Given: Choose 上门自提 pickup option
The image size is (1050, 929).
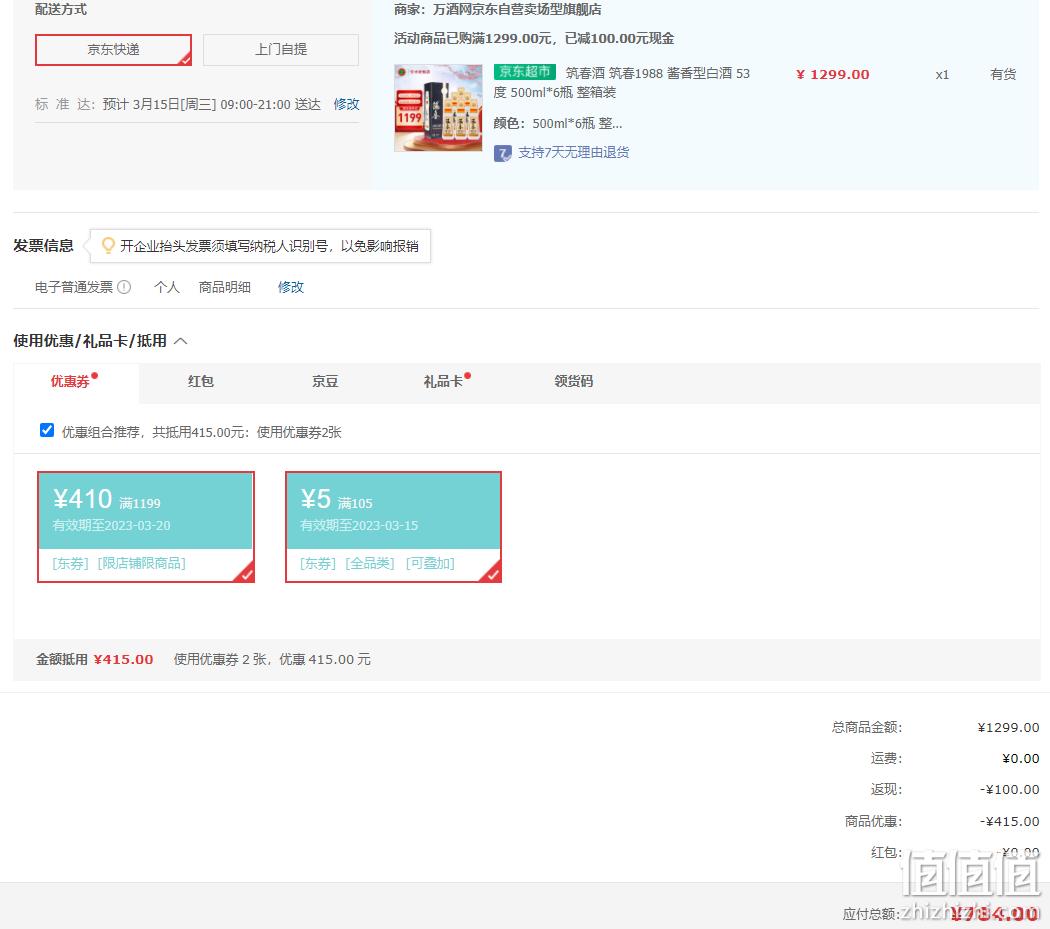Looking at the screenshot, I should click(x=281, y=50).
